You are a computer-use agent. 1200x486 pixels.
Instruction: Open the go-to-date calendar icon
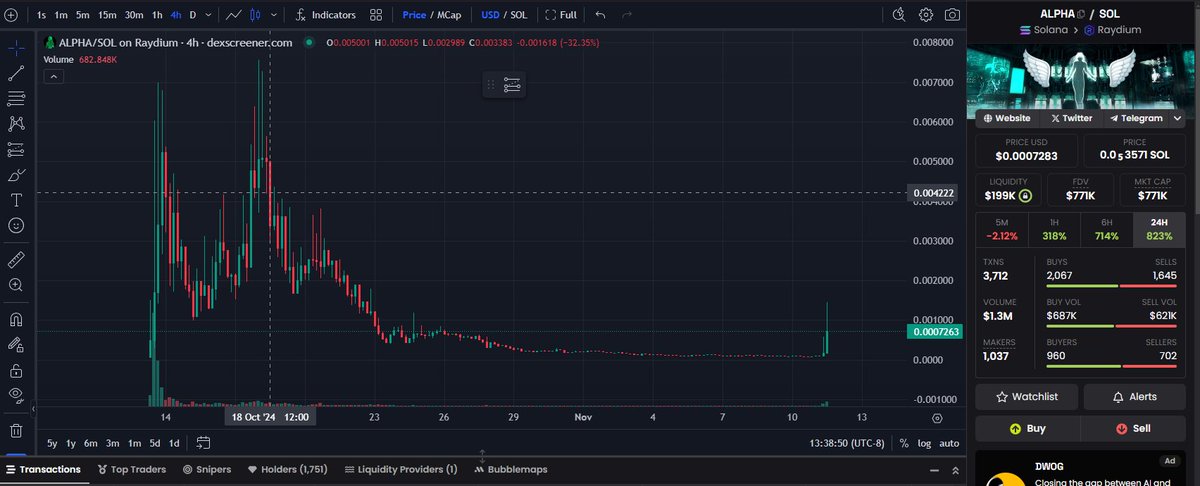[x=203, y=443]
